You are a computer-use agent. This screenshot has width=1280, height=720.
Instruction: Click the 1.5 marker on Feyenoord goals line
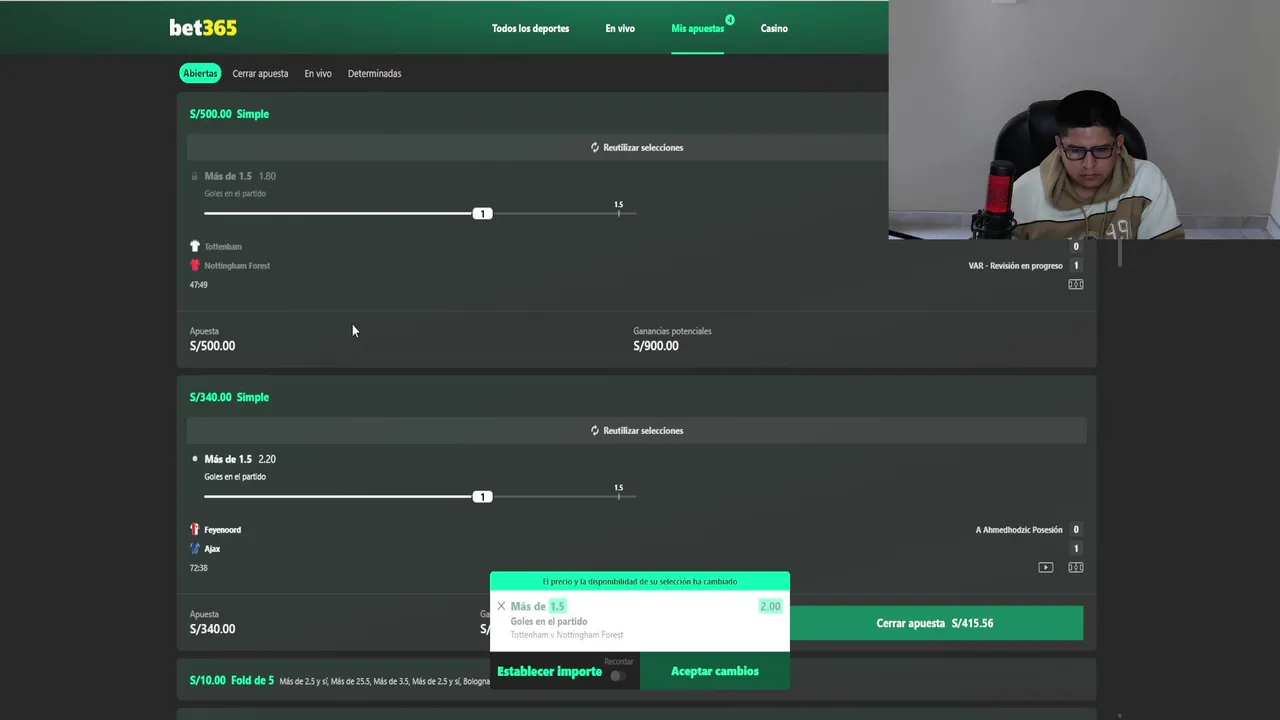click(x=618, y=491)
